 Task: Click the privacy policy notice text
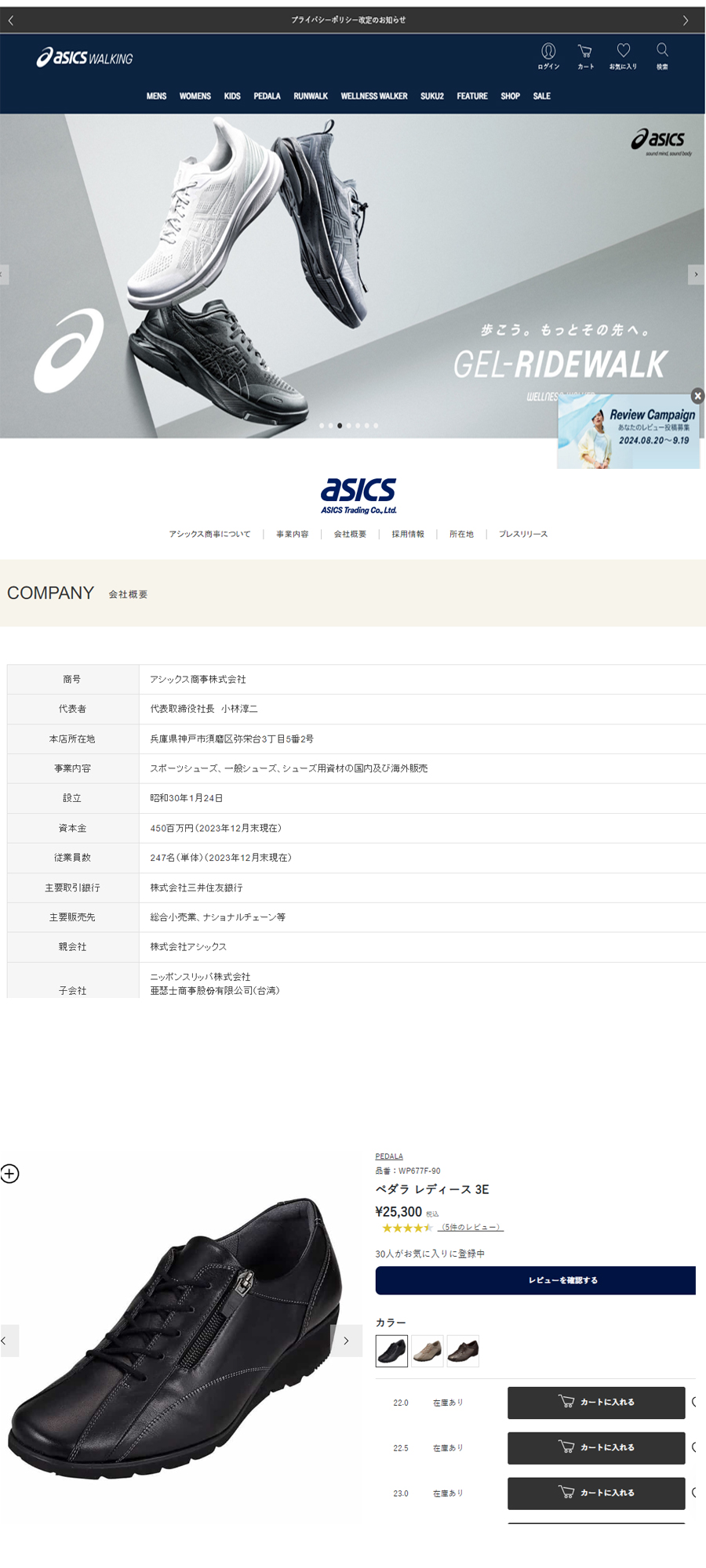[x=348, y=20]
